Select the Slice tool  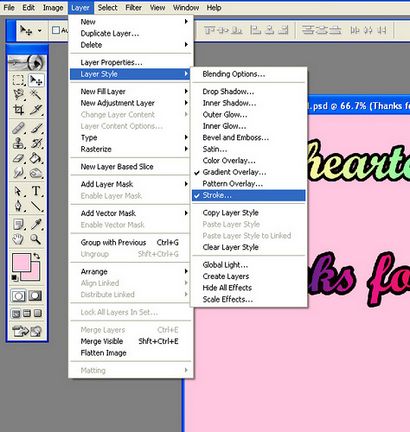coord(36,109)
